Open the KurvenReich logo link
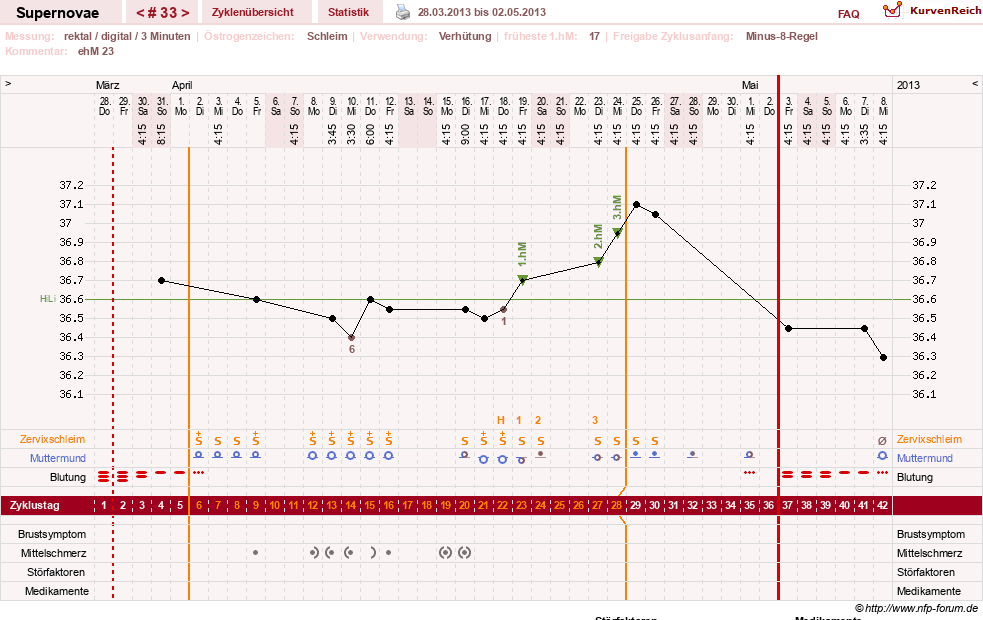 coord(932,11)
